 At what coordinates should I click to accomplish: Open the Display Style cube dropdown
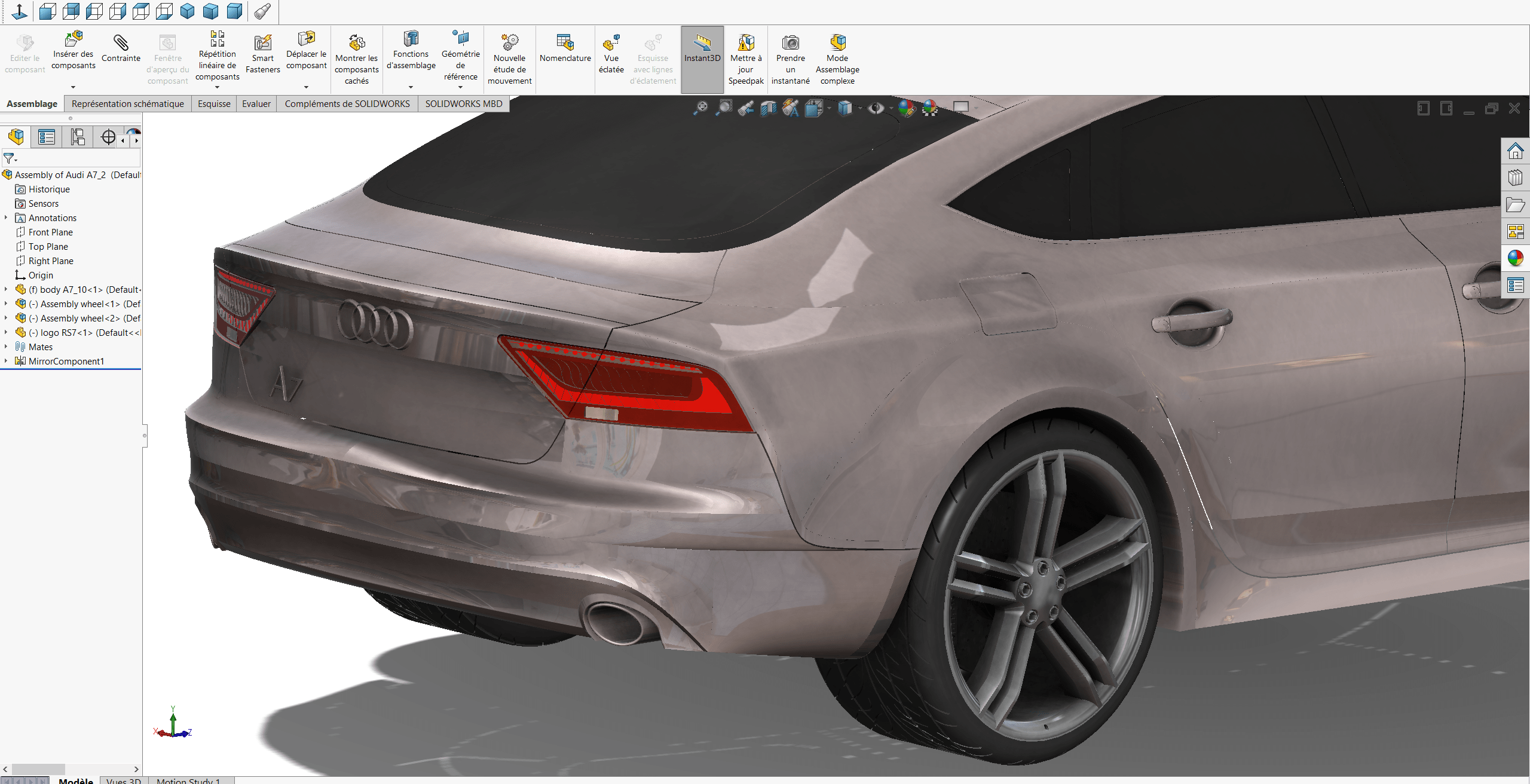click(x=860, y=108)
